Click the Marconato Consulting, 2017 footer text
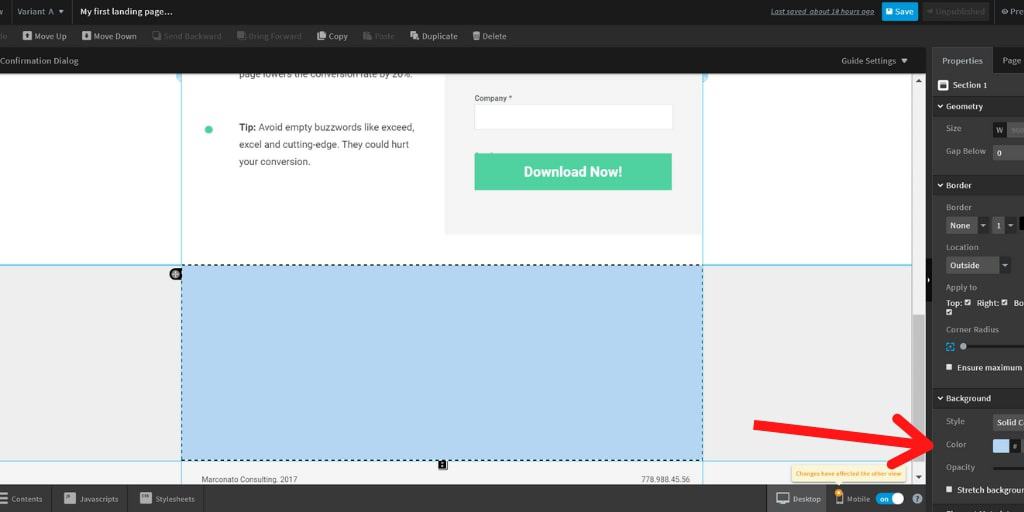1024x512 pixels. click(249, 479)
